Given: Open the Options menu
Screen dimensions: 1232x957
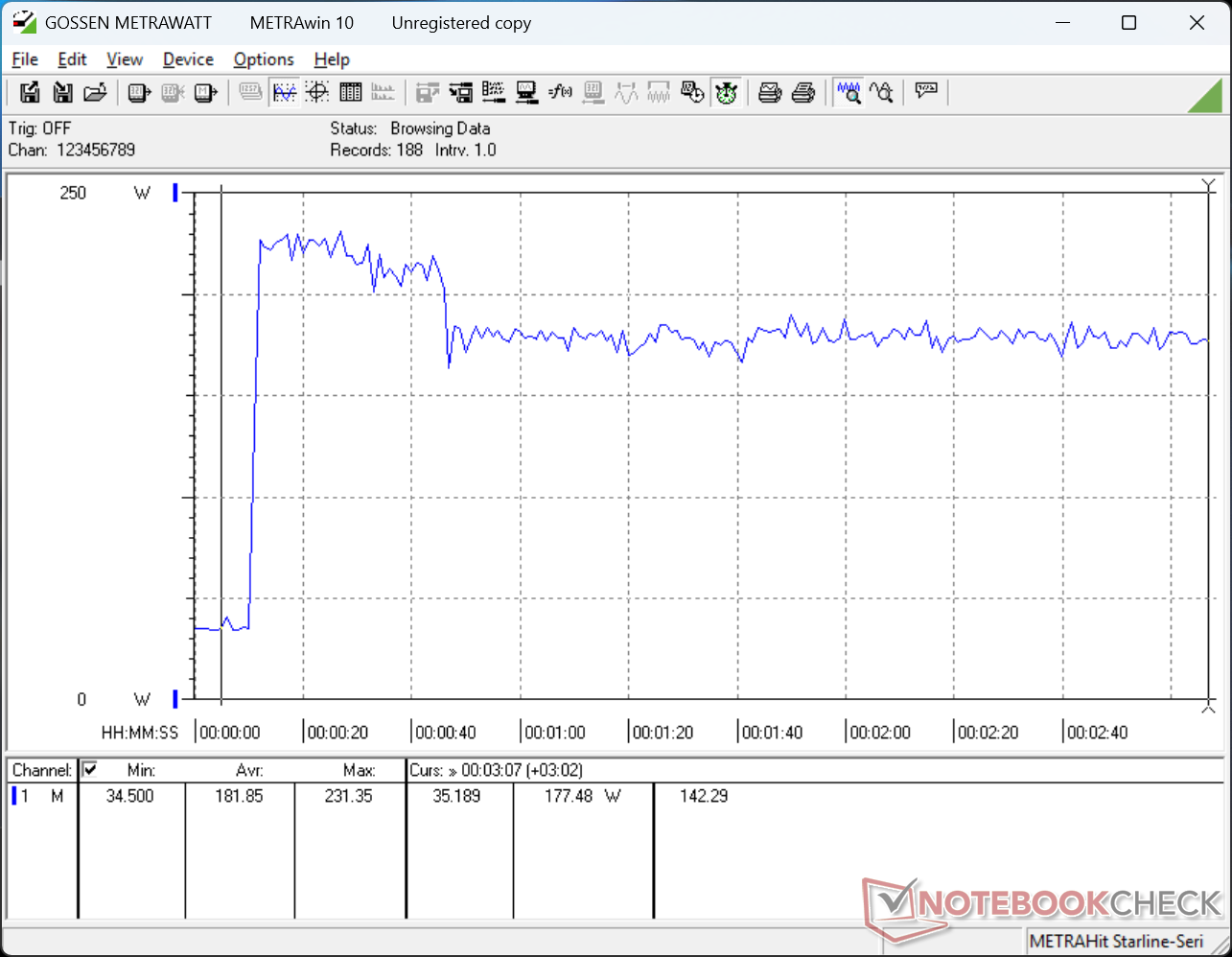Looking at the screenshot, I should coord(264,59).
